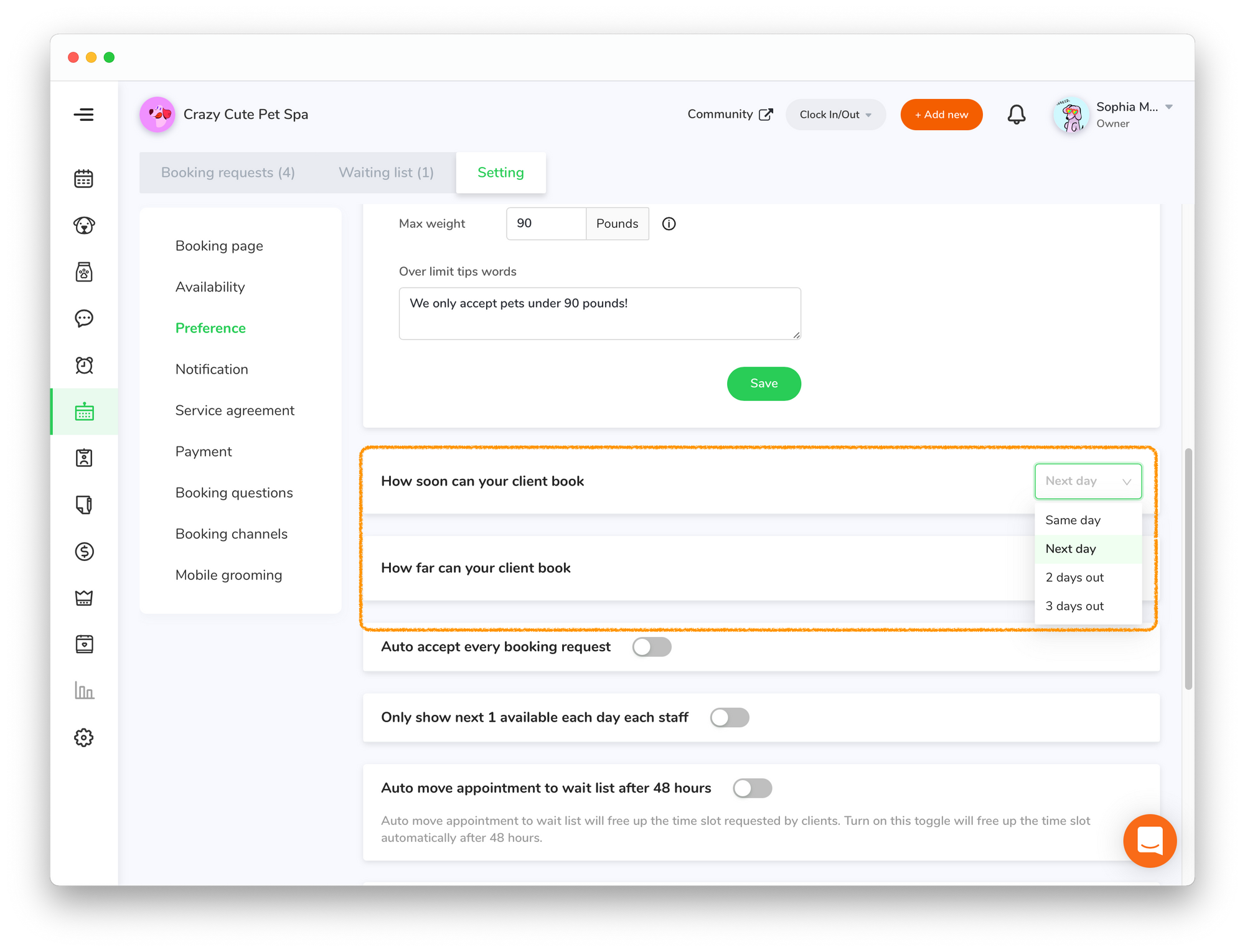Open the Community external link
Image resolution: width=1245 pixels, height=952 pixels.
pos(730,115)
